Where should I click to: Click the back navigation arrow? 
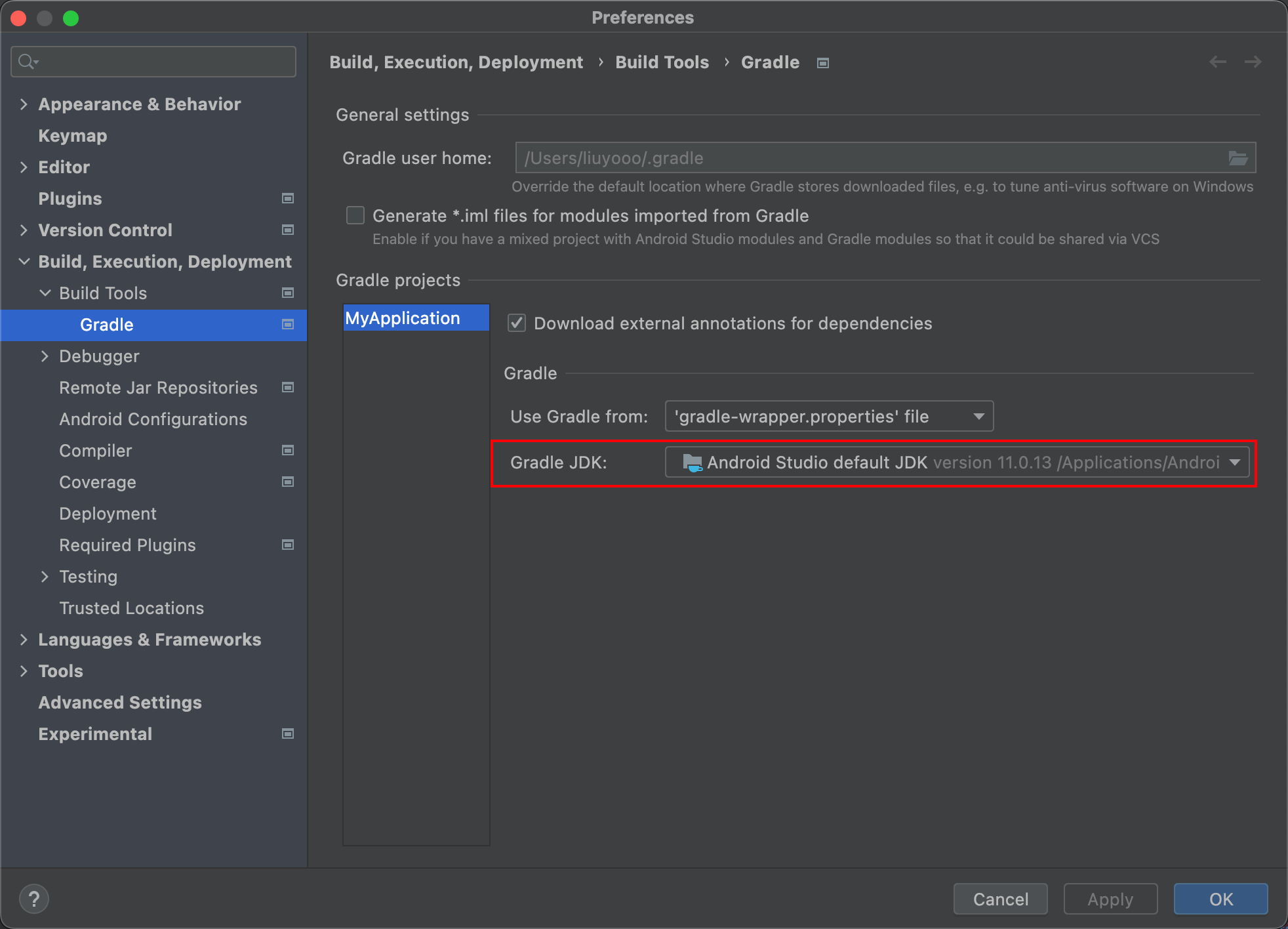click(1218, 62)
